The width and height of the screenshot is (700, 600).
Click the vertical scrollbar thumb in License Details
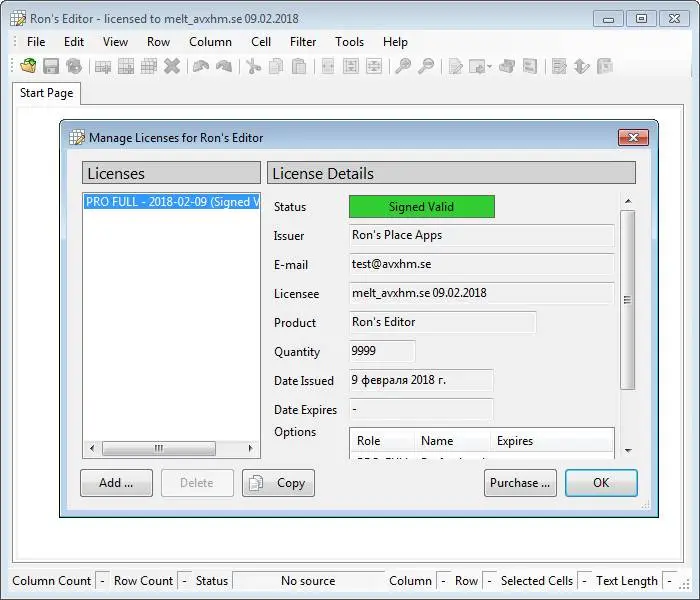(x=628, y=300)
